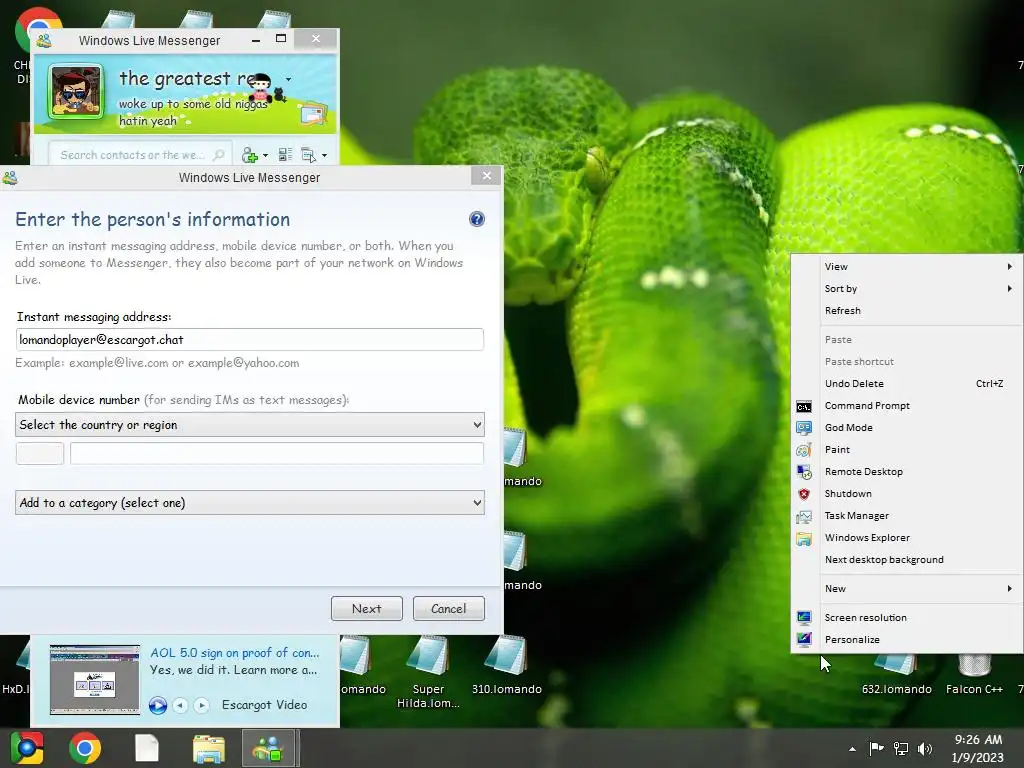The height and width of the screenshot is (768, 1024).
Task: Select the 632.lomando desktop file
Action: [897, 674]
